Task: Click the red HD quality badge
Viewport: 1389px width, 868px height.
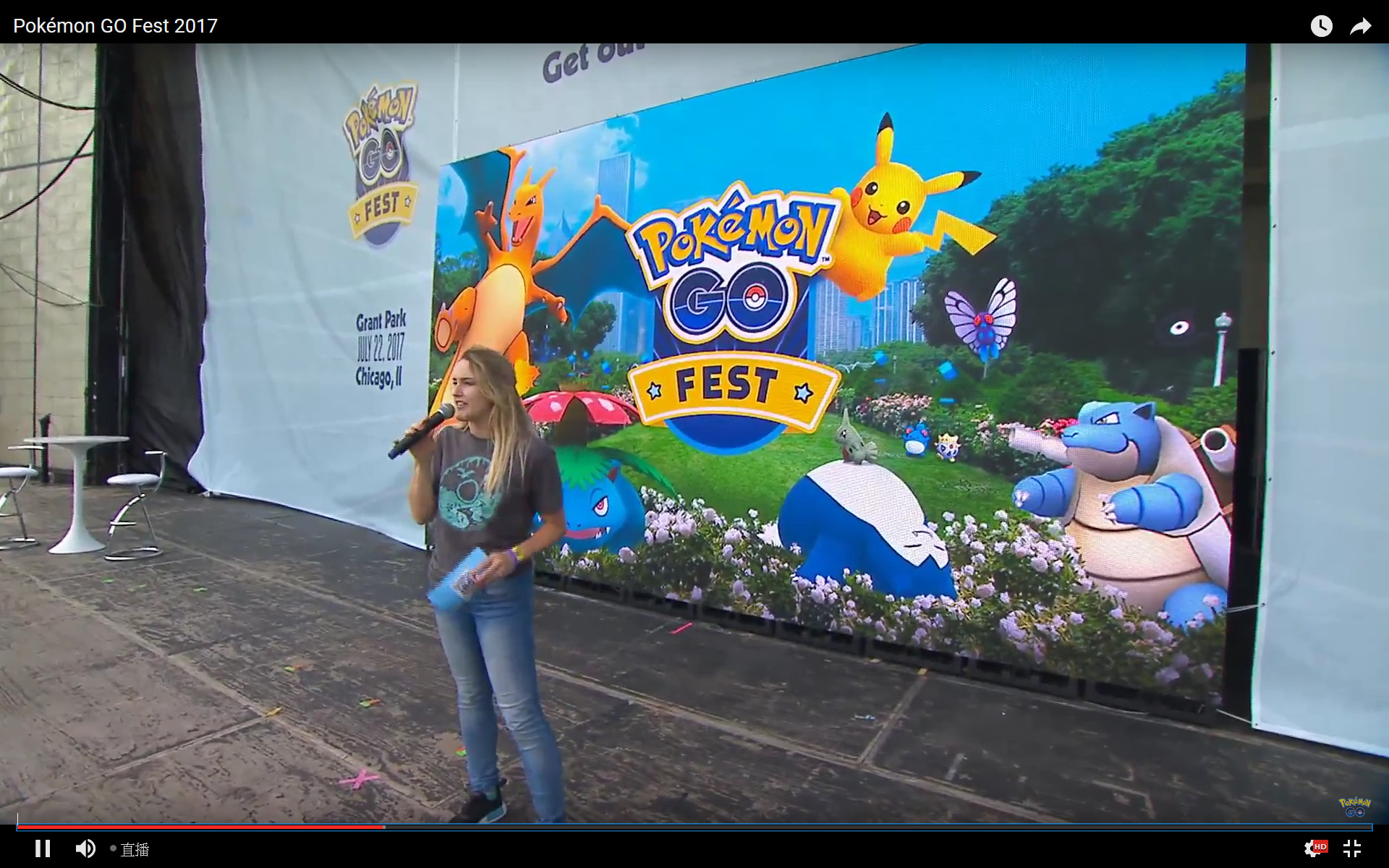Action: pos(1321,846)
